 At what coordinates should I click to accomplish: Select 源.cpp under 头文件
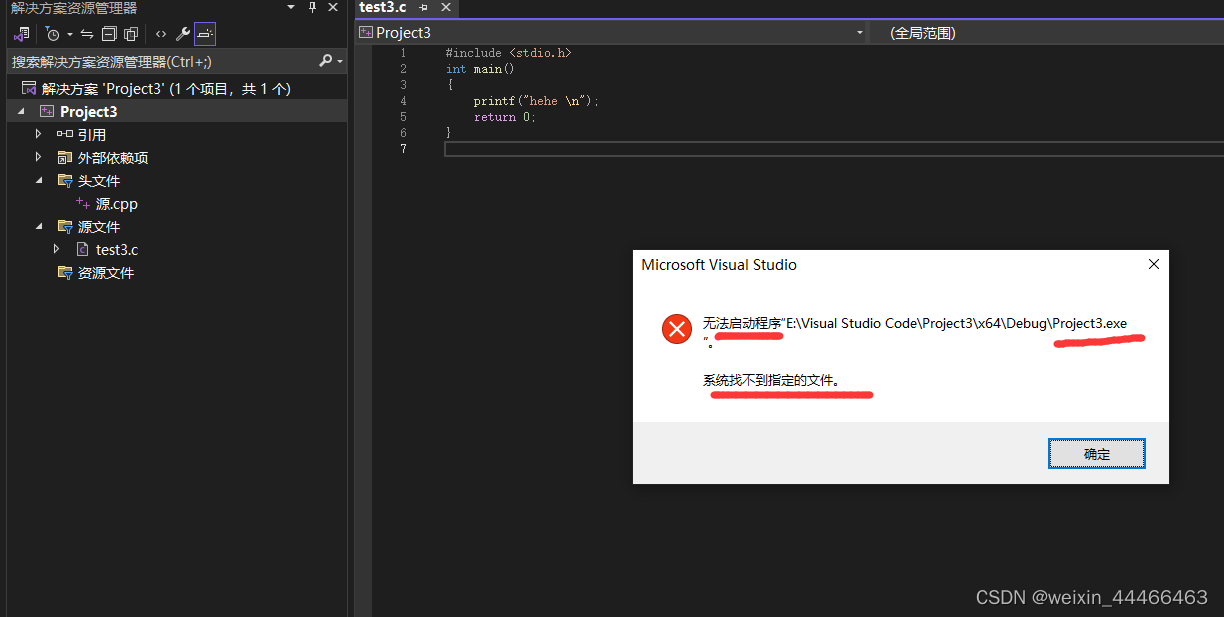click(117, 203)
